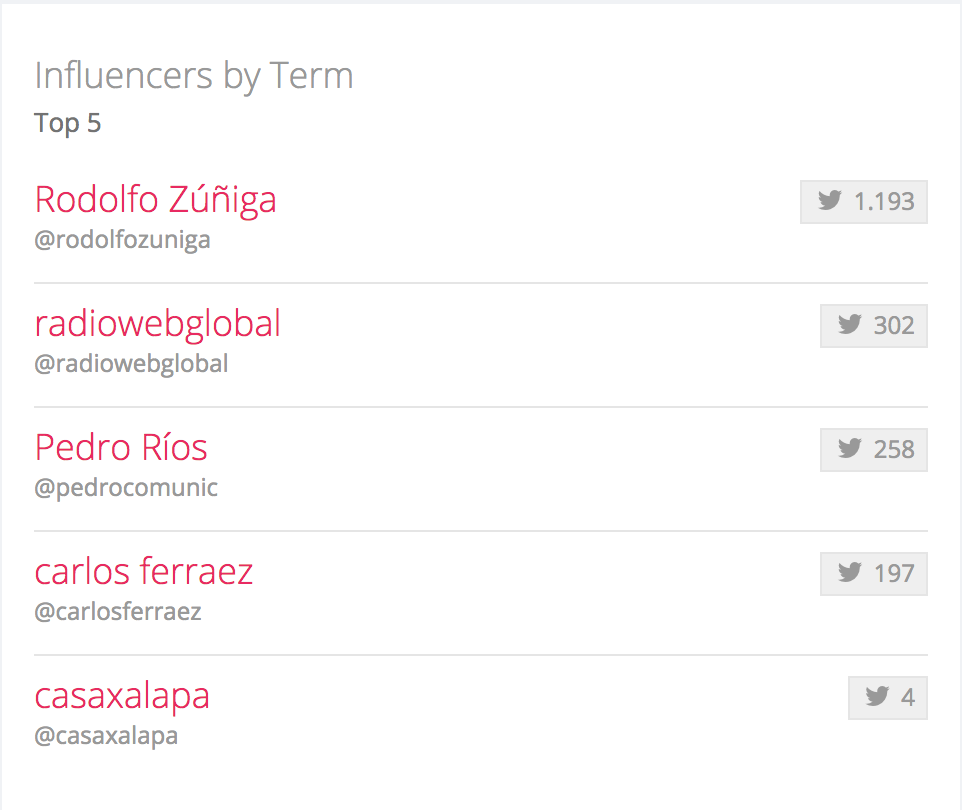Click Twitter bird icon beside 197
The height and width of the screenshot is (810, 962).
849,573
